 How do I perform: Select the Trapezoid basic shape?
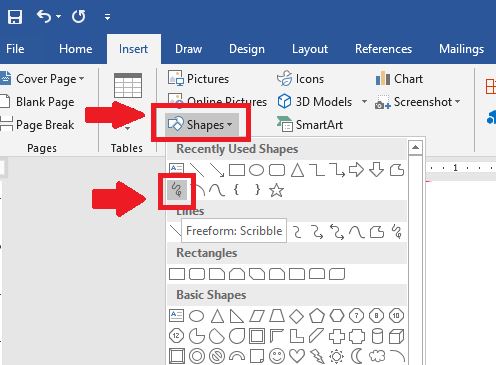(x=277, y=316)
